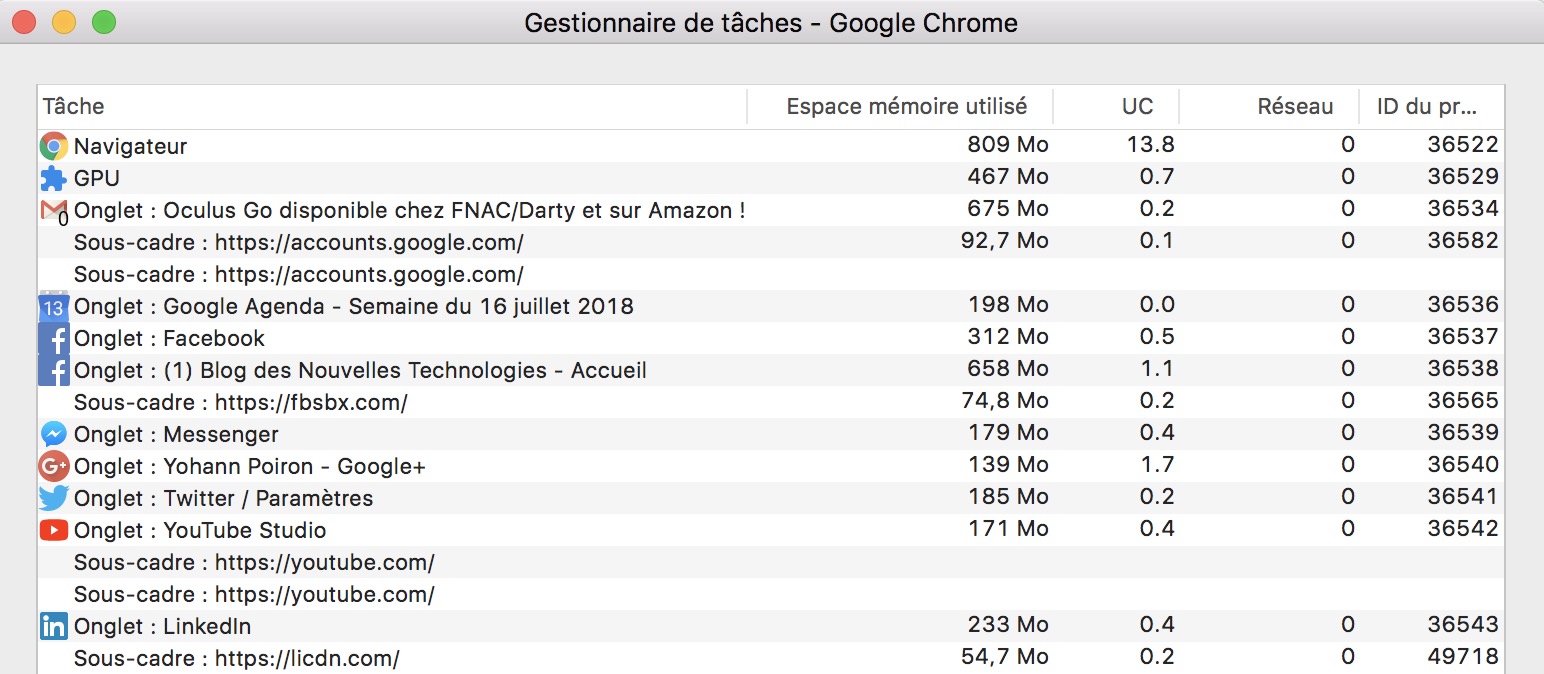Click the Twitter bird icon
Screen dimensions: 1544x674
[x=53, y=498]
